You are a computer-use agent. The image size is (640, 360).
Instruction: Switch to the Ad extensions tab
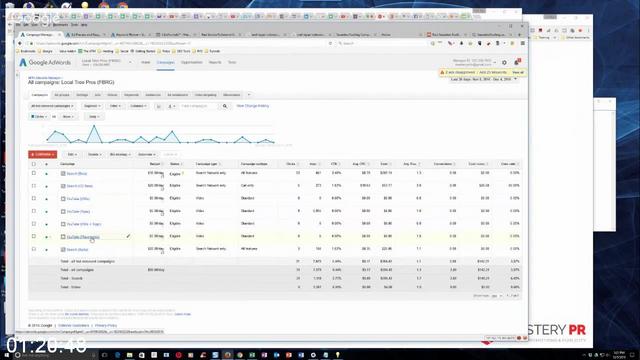[178, 95]
